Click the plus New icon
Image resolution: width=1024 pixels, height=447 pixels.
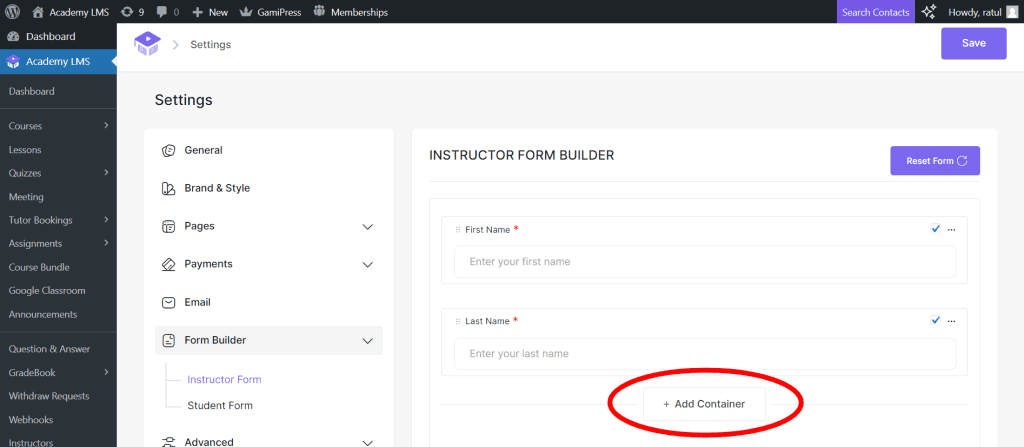point(197,12)
